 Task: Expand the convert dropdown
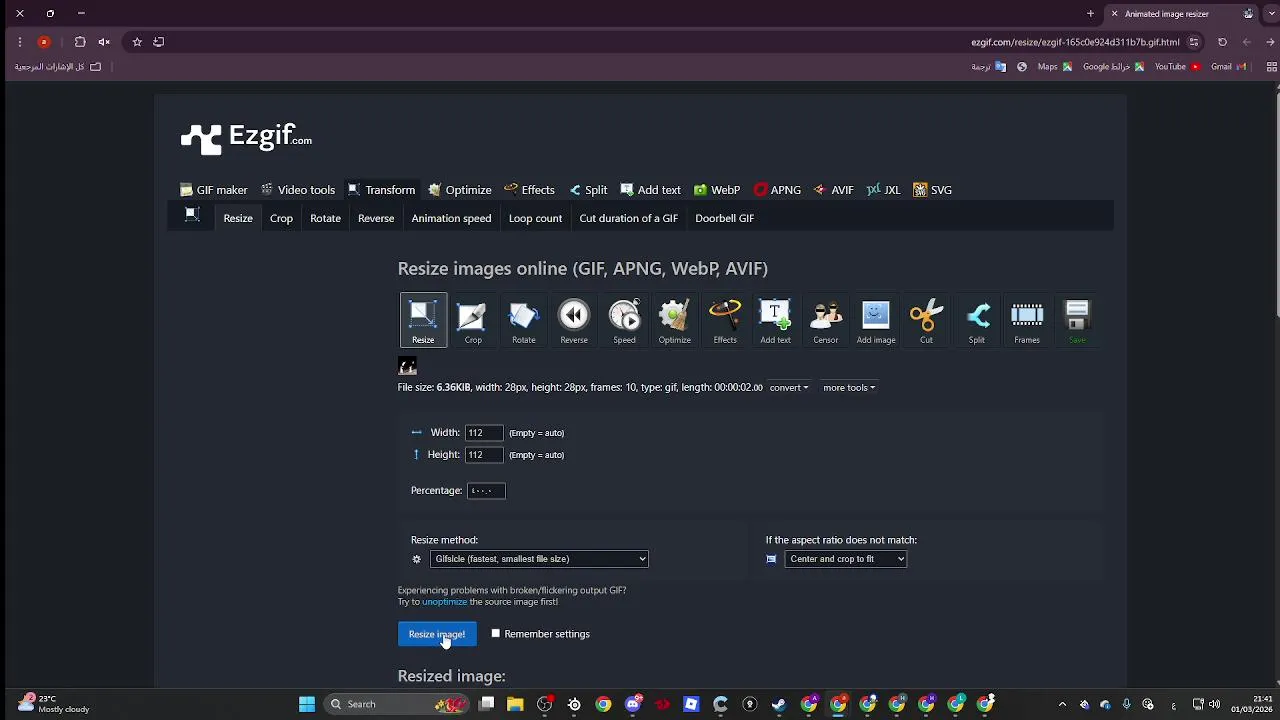pos(789,387)
